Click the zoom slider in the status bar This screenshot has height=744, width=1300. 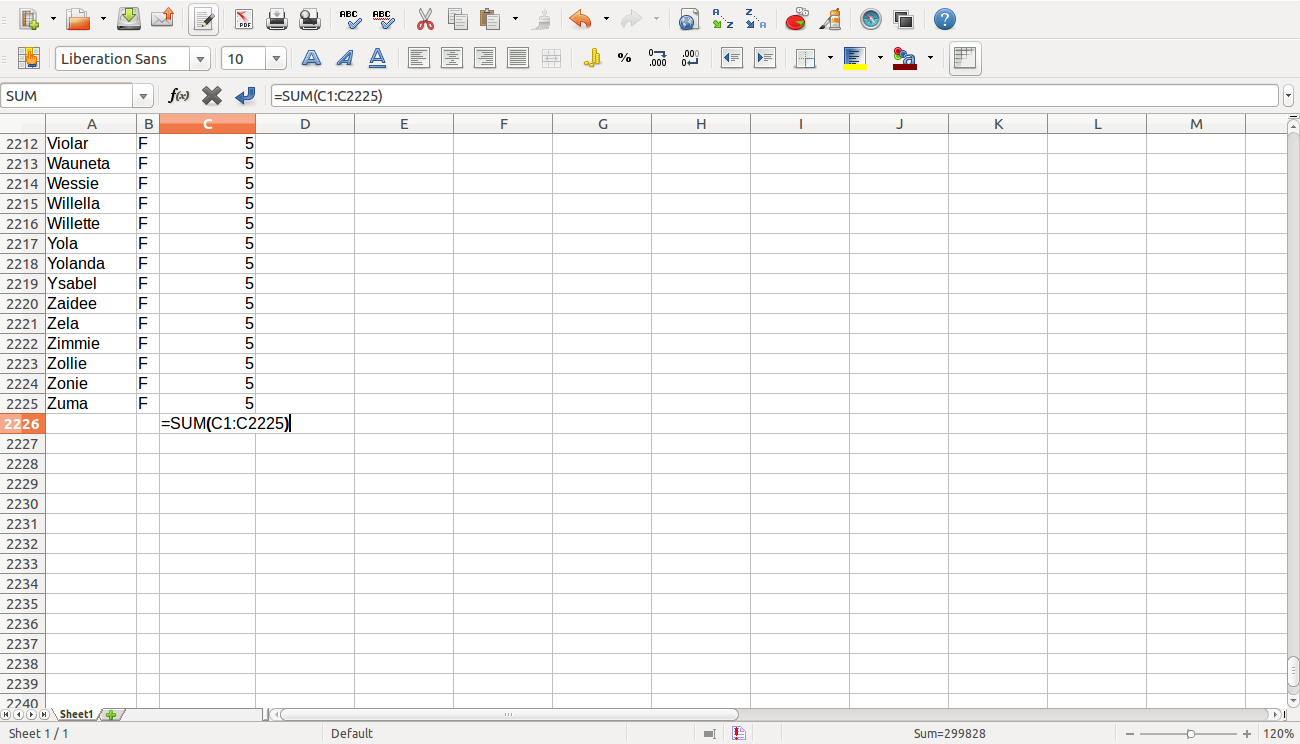tap(1190, 734)
